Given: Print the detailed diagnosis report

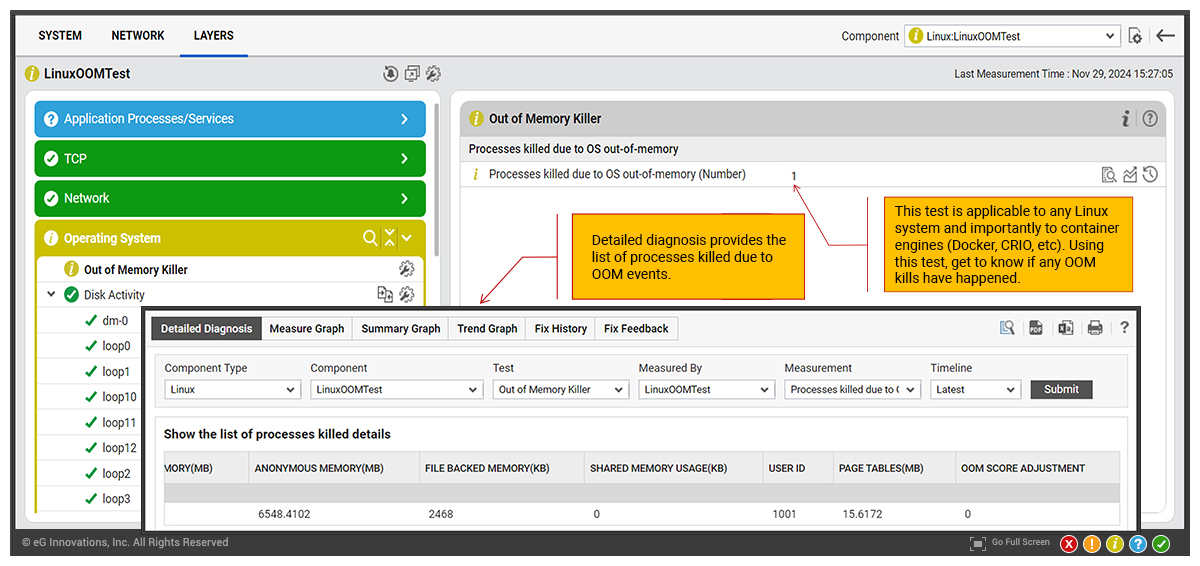Looking at the screenshot, I should pos(1095,328).
